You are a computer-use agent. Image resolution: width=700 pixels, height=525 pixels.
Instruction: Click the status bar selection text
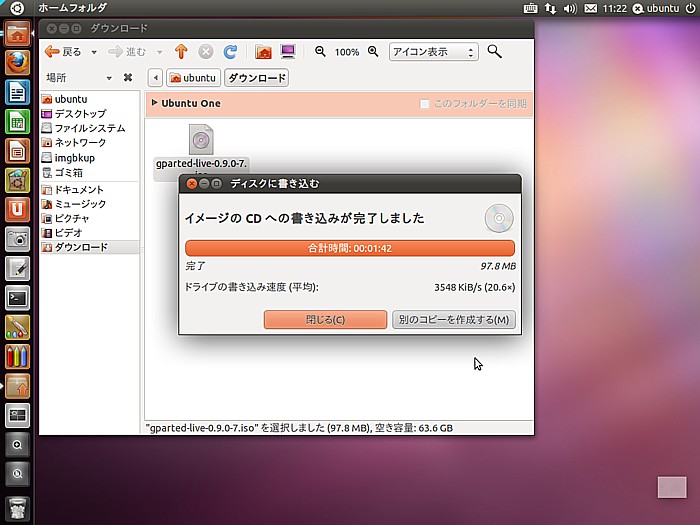(299, 428)
